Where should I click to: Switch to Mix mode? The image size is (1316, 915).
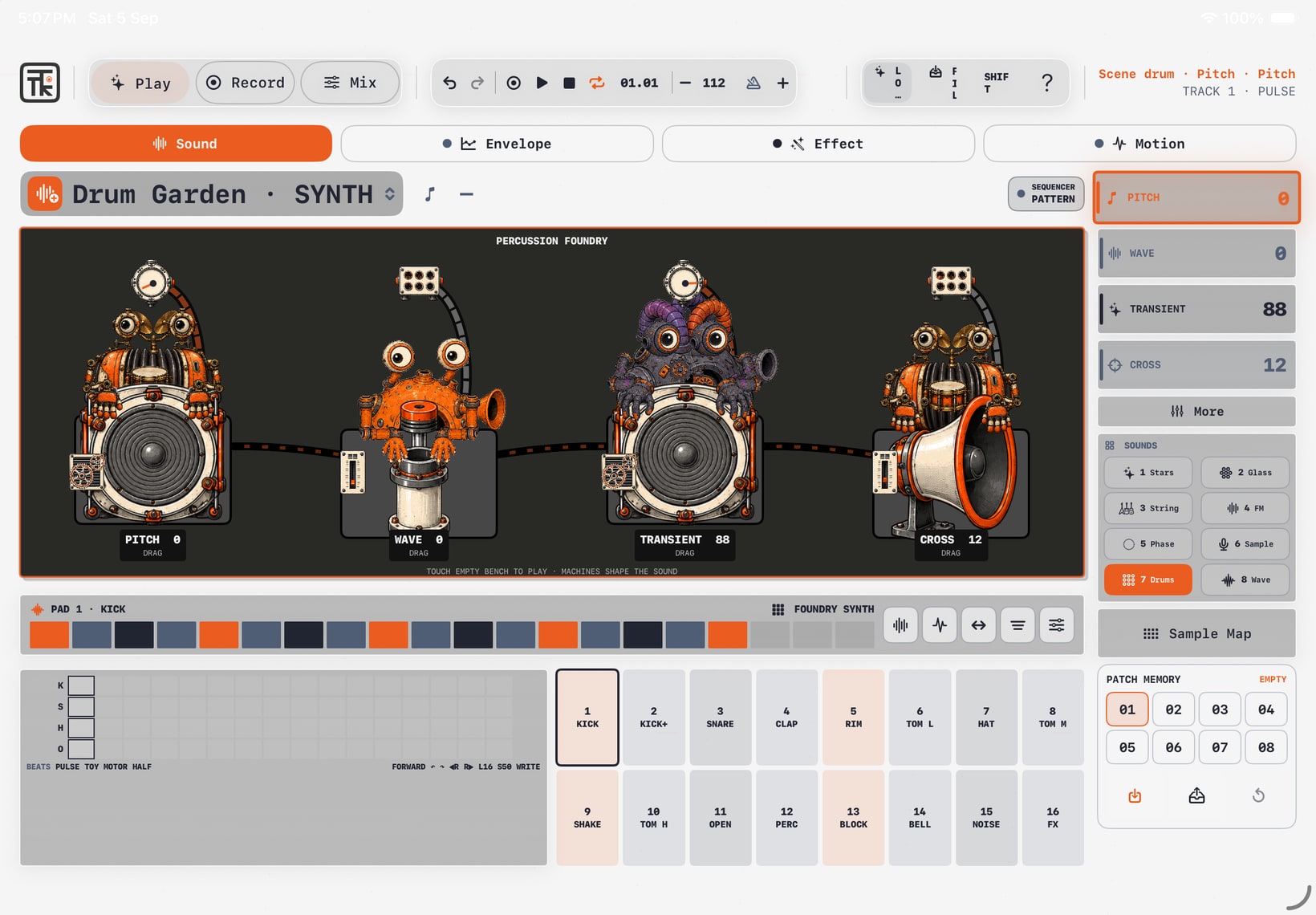[x=350, y=83]
